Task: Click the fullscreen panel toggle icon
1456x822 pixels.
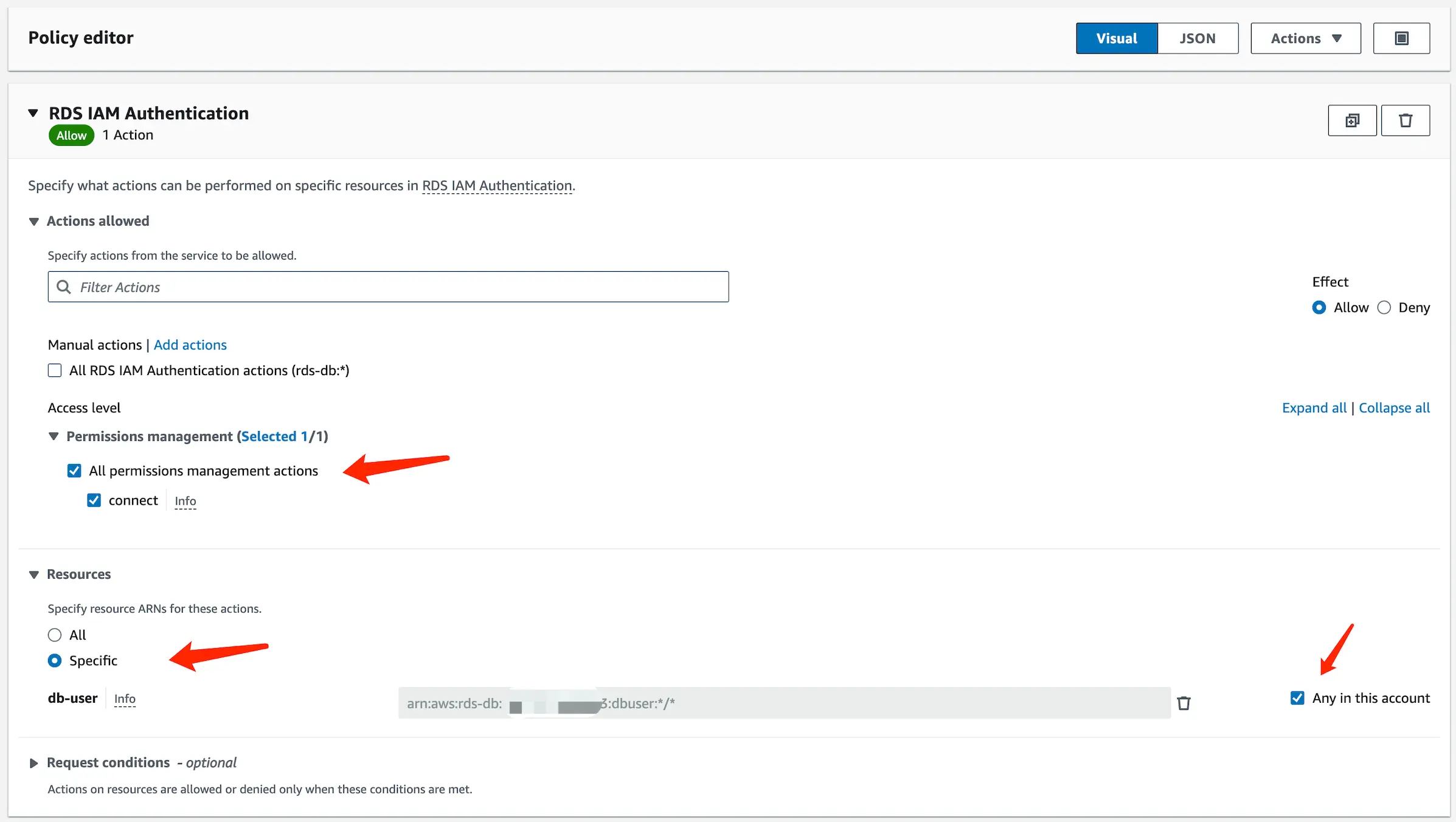Action: tap(1401, 38)
